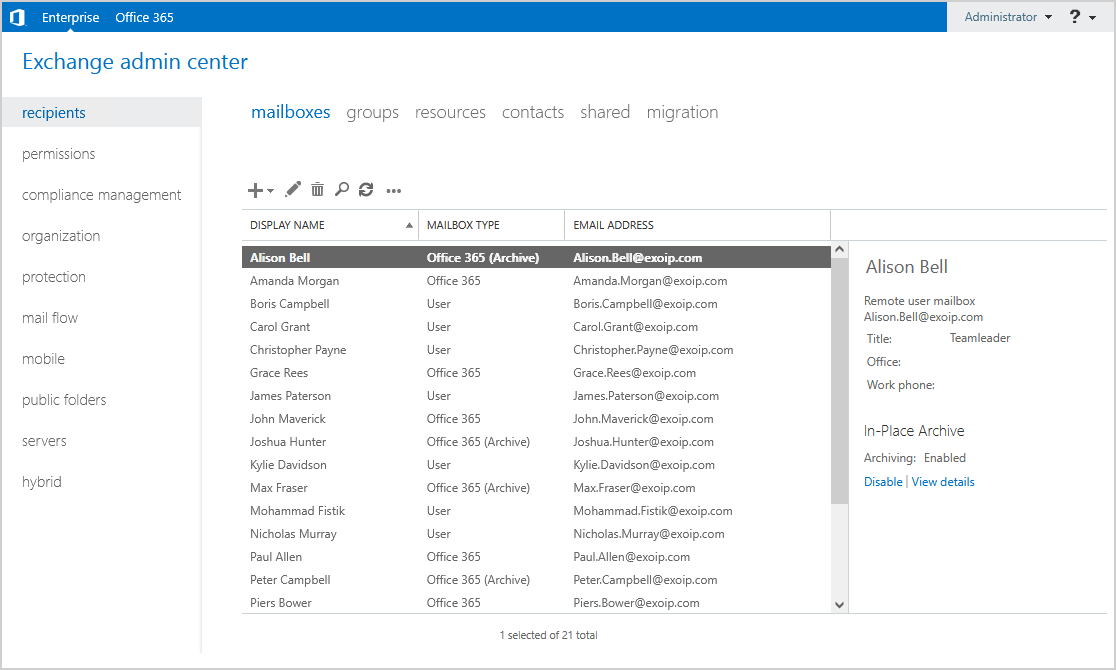Open the resources tab
The width and height of the screenshot is (1116, 670).
click(451, 112)
